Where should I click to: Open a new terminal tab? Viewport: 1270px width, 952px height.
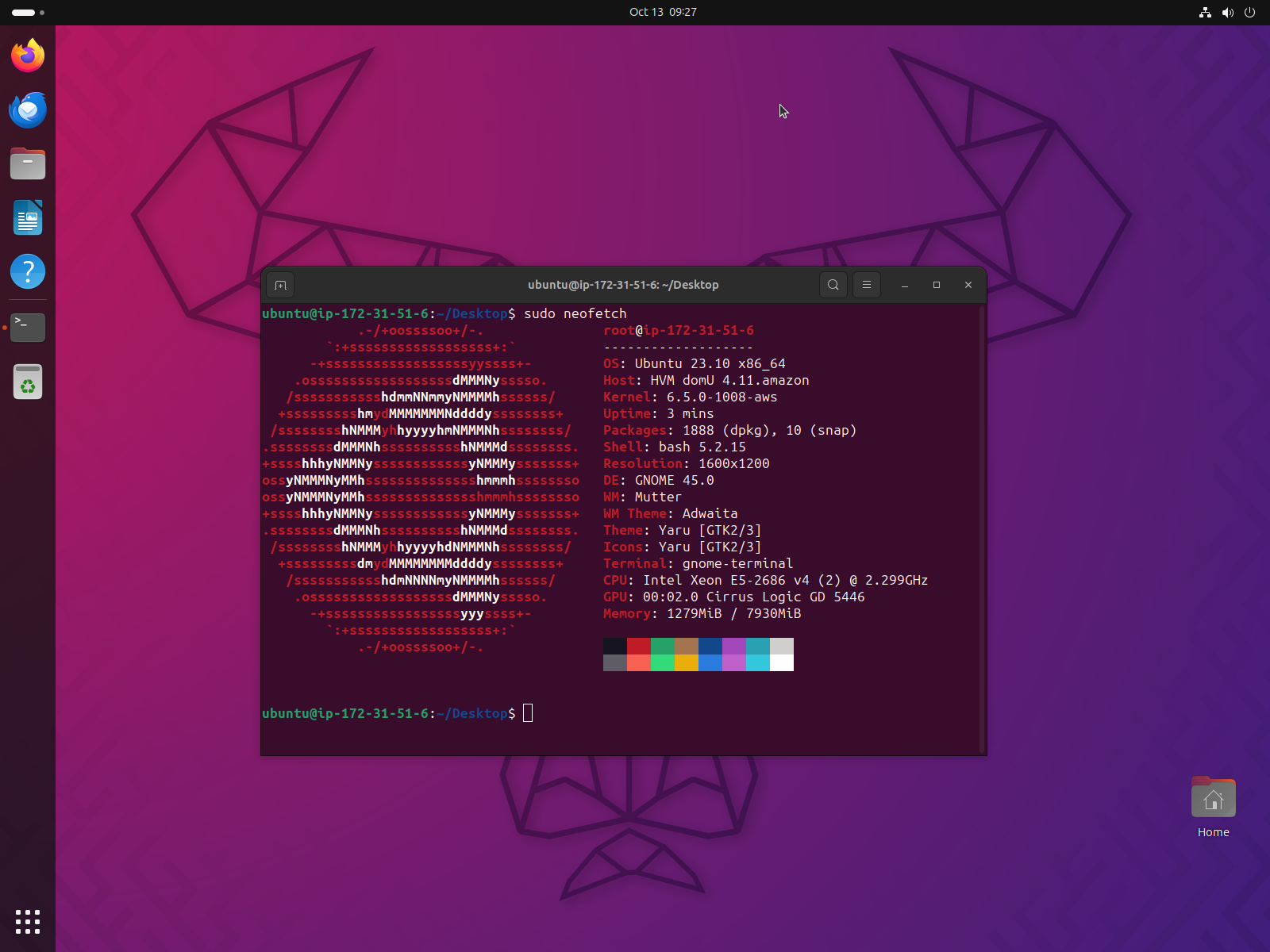pyautogui.click(x=280, y=285)
